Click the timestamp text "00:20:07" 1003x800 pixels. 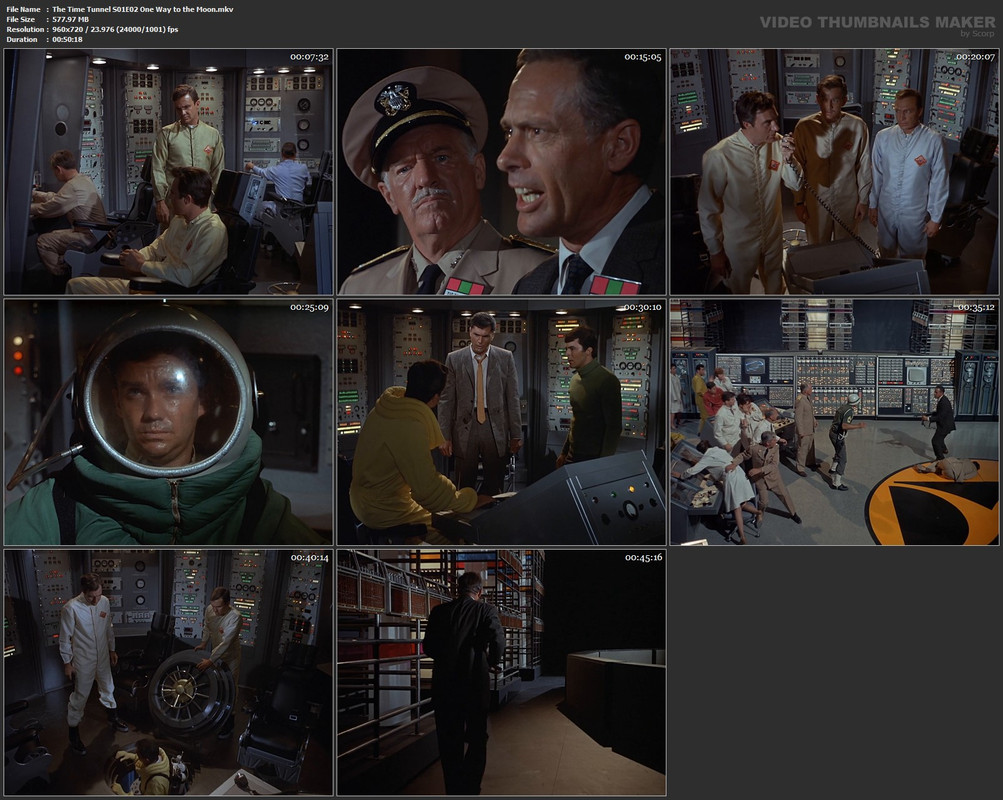[975, 57]
